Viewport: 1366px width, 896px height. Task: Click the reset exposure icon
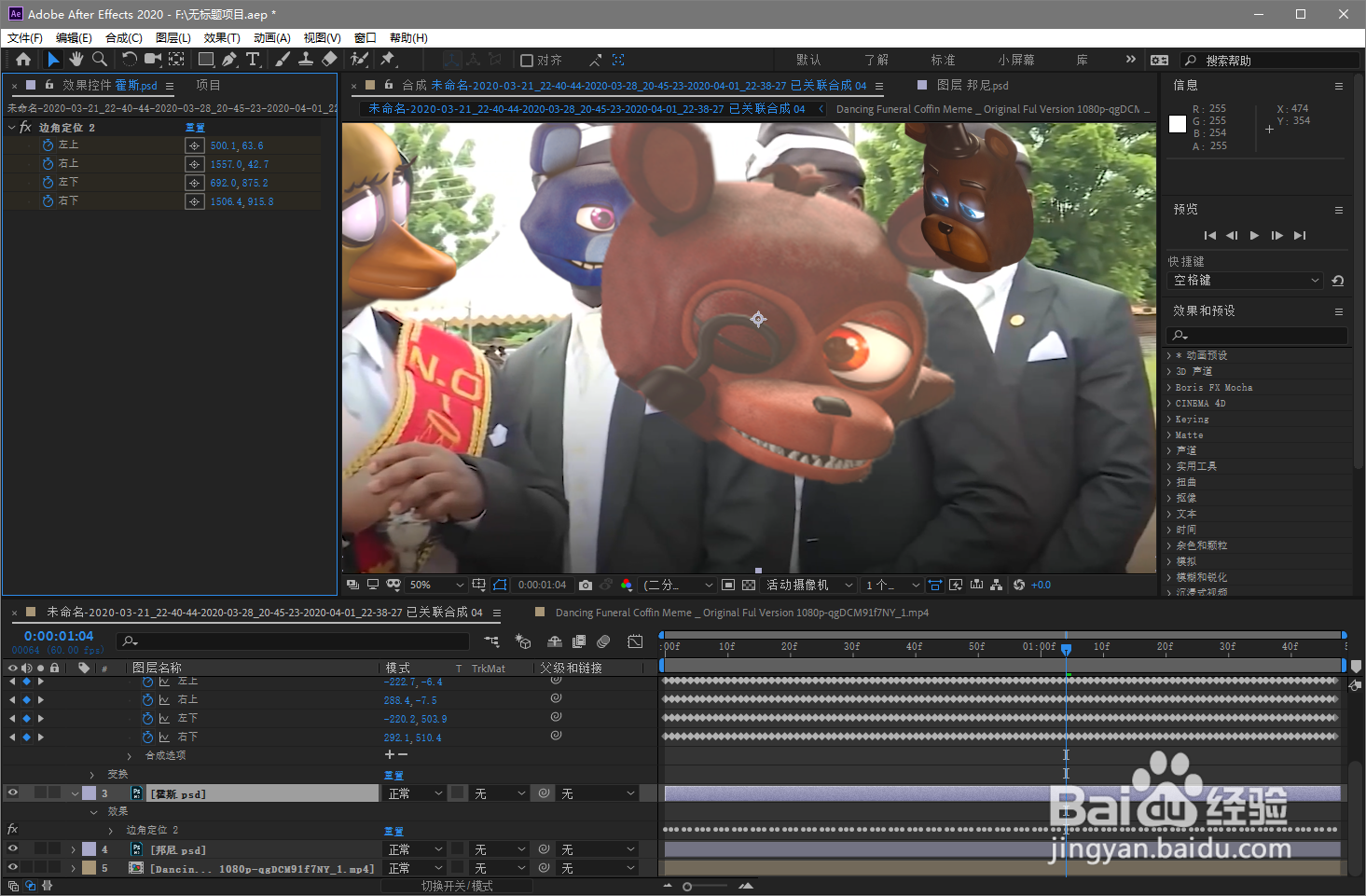tap(1019, 585)
